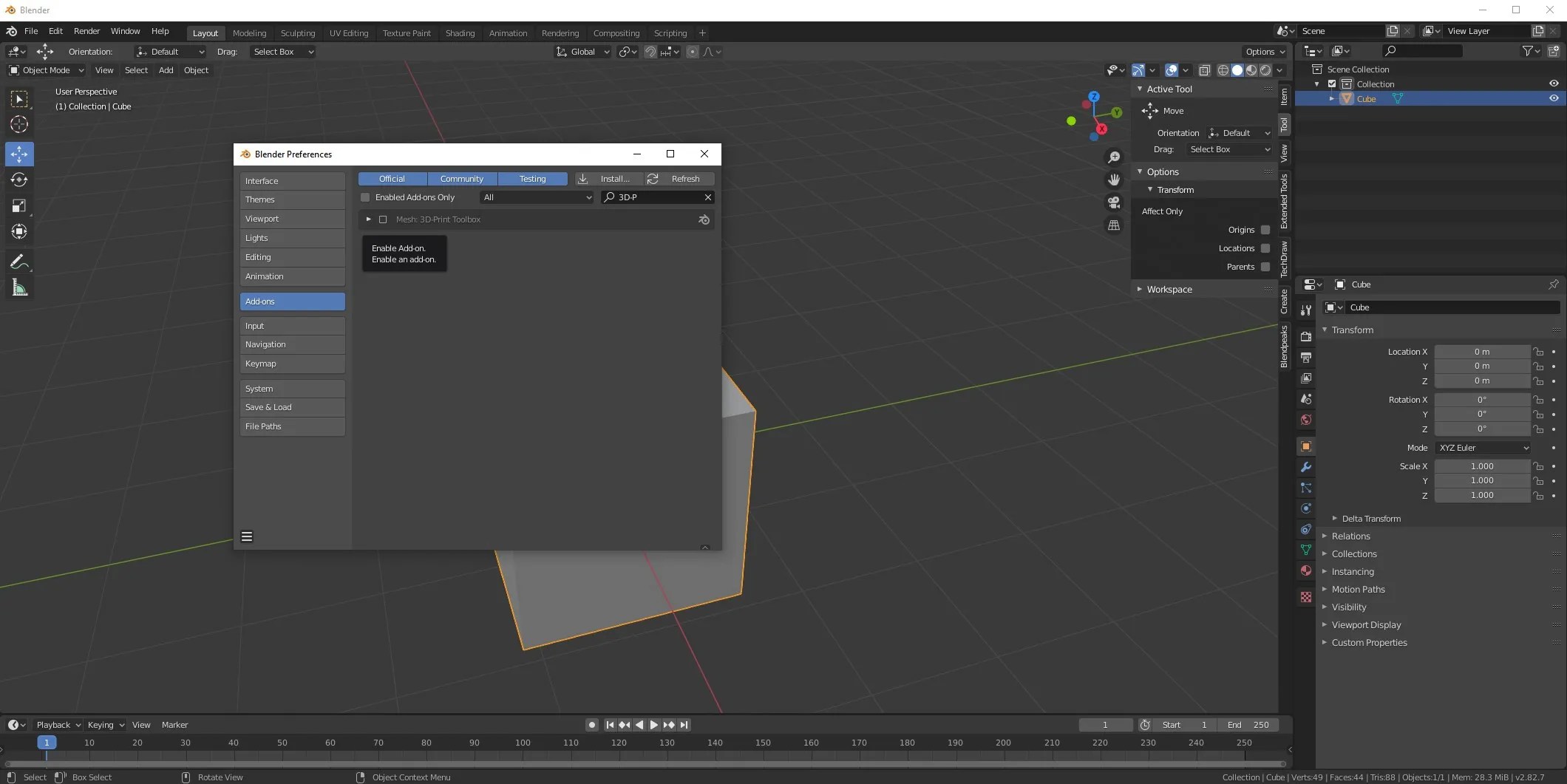Screen dimensions: 1567x784
Task: Open the add-on category dropdown showing All
Action: (536, 197)
